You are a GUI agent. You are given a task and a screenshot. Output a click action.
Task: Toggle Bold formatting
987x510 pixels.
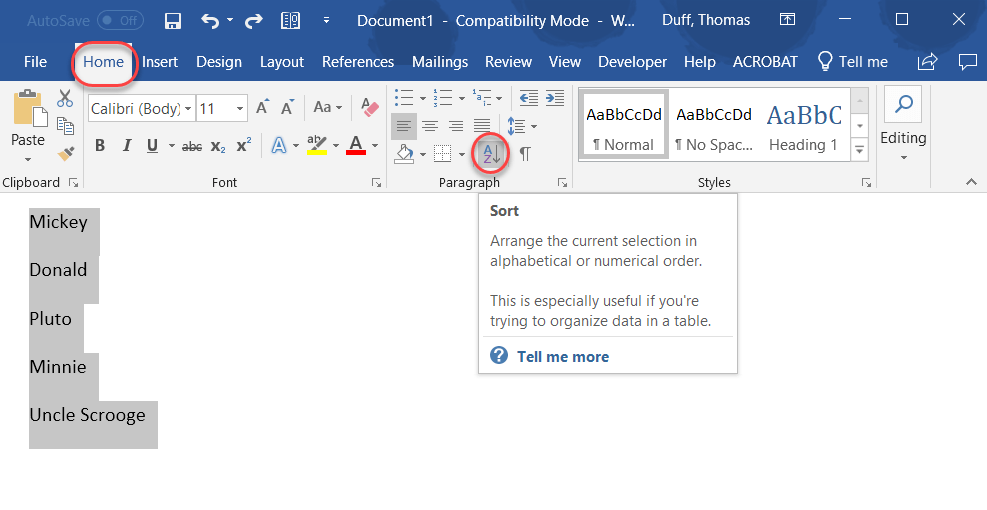[99, 146]
